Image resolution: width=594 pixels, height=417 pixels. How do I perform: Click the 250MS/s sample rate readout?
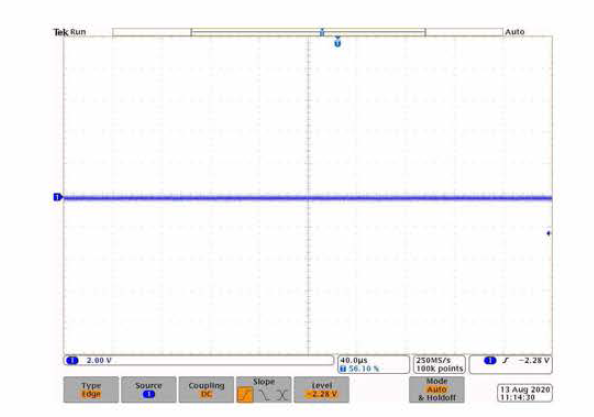click(433, 360)
